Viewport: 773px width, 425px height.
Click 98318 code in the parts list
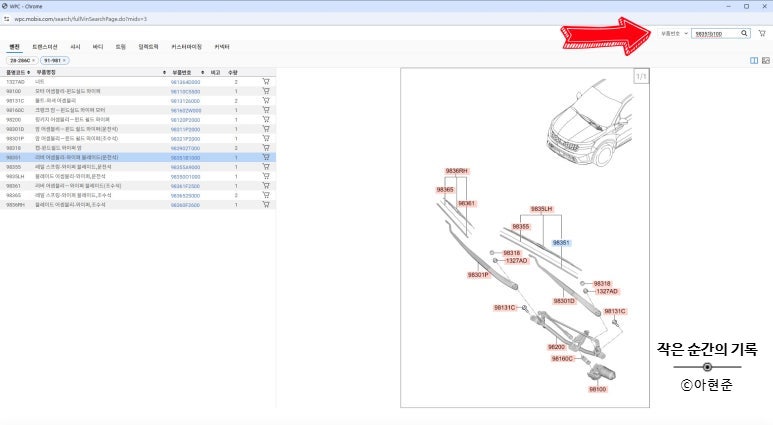tap(13, 148)
